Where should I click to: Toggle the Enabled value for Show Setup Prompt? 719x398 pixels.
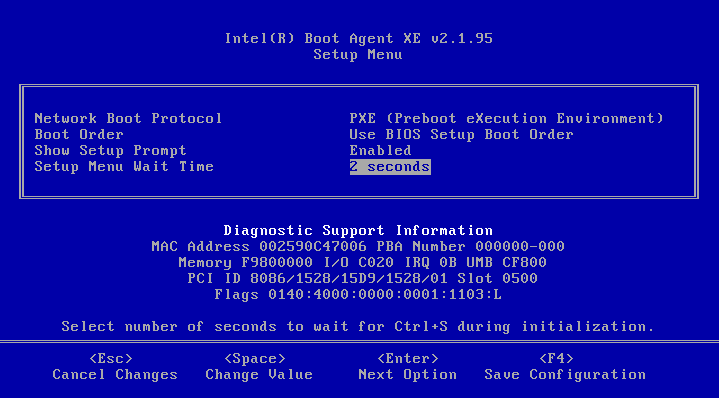click(380, 150)
